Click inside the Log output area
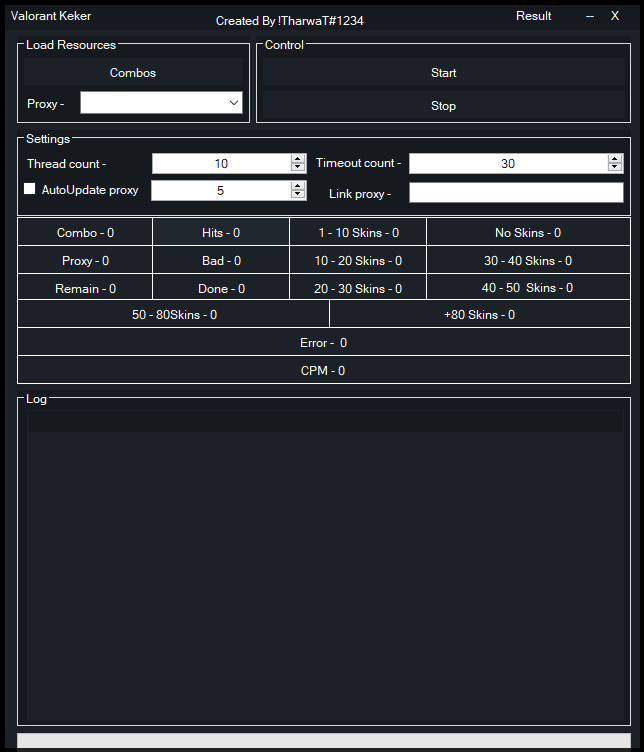Image resolution: width=644 pixels, height=752 pixels. click(325, 564)
